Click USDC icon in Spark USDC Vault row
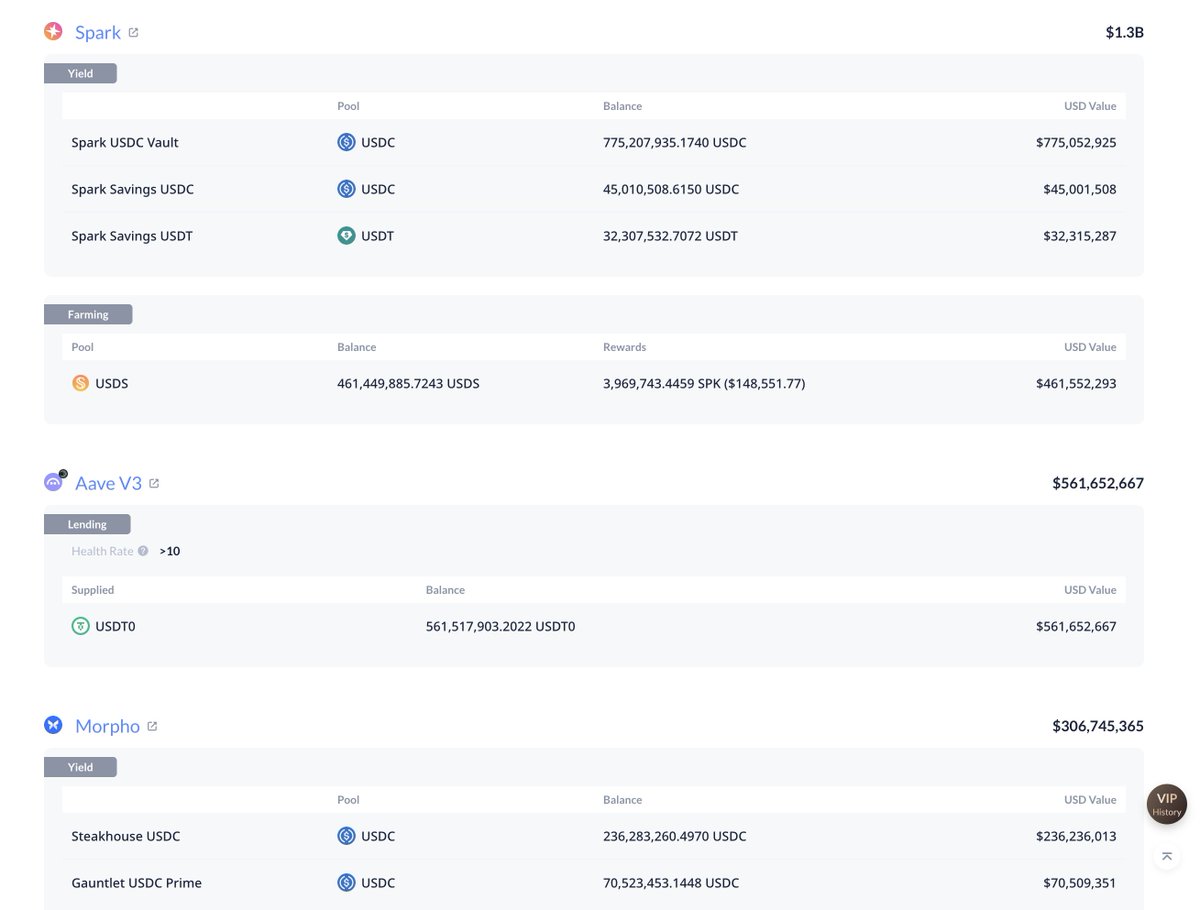The height and width of the screenshot is (910, 1200). [346, 142]
